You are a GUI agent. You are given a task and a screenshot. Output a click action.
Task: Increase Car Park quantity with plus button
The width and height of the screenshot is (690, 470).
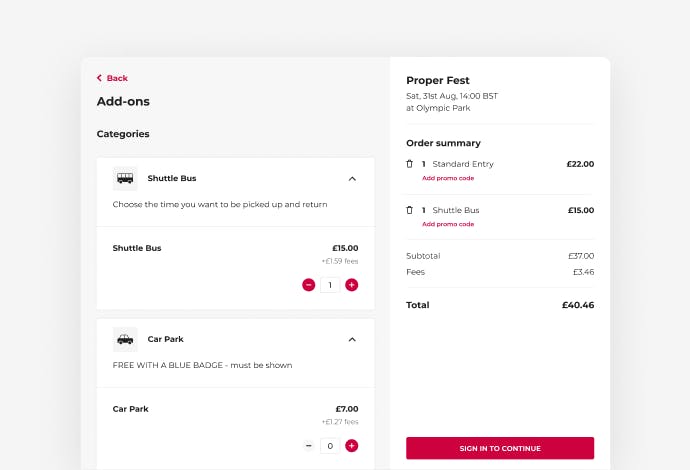pyautogui.click(x=351, y=446)
